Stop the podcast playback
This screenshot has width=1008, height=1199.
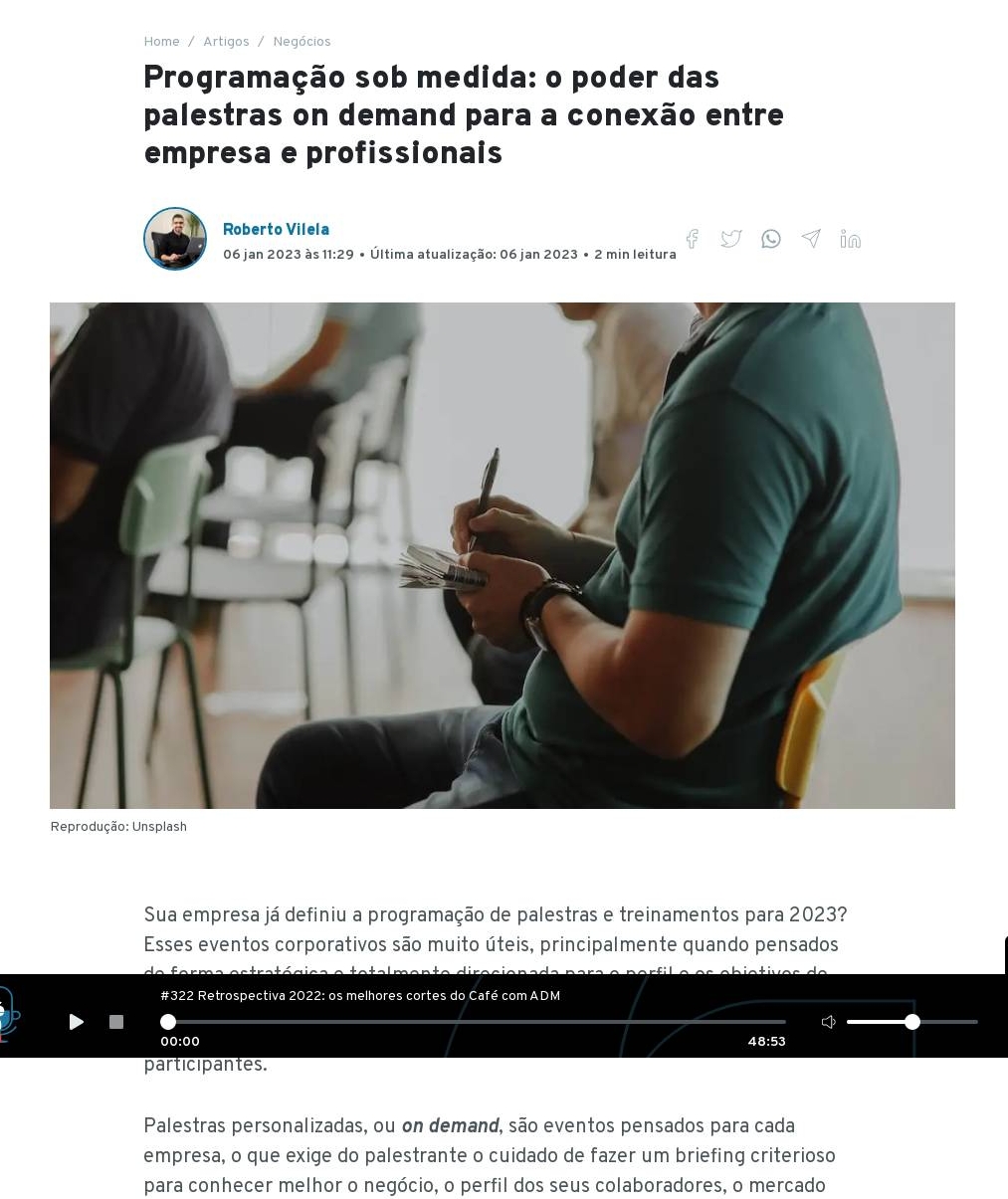[116, 1022]
